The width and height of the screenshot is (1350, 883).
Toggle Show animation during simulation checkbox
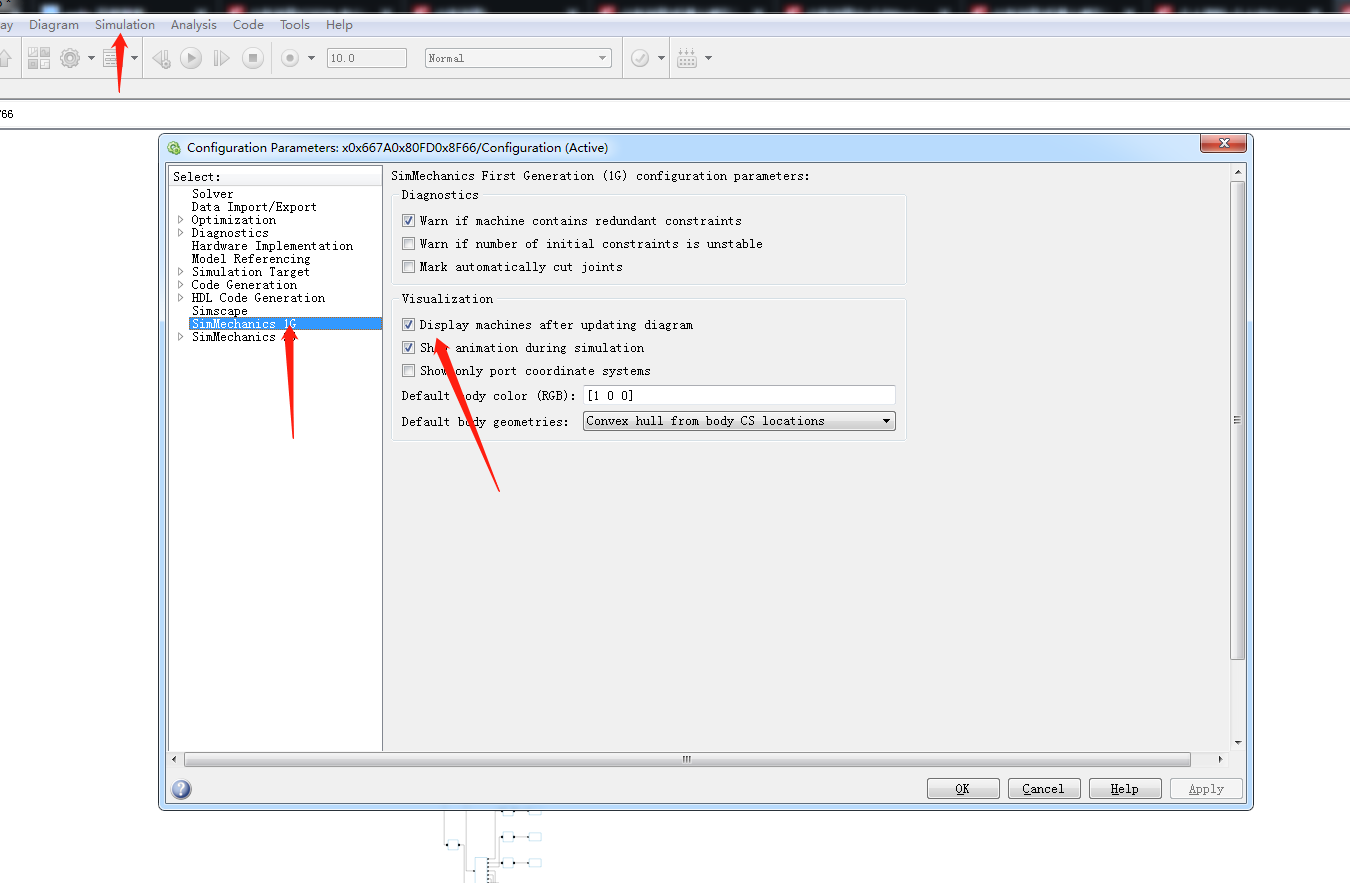pyautogui.click(x=408, y=348)
